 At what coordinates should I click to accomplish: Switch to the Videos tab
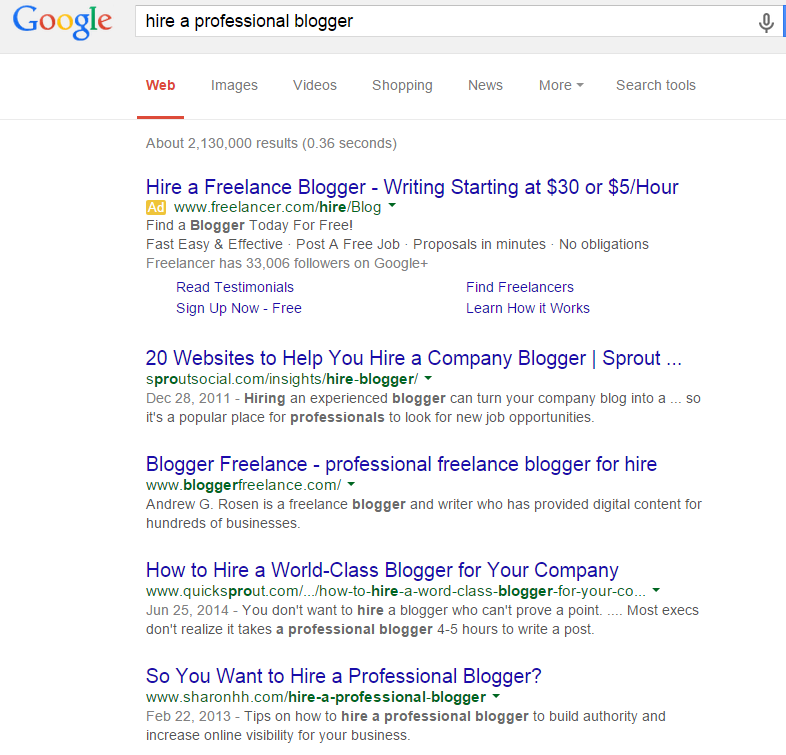click(x=315, y=85)
